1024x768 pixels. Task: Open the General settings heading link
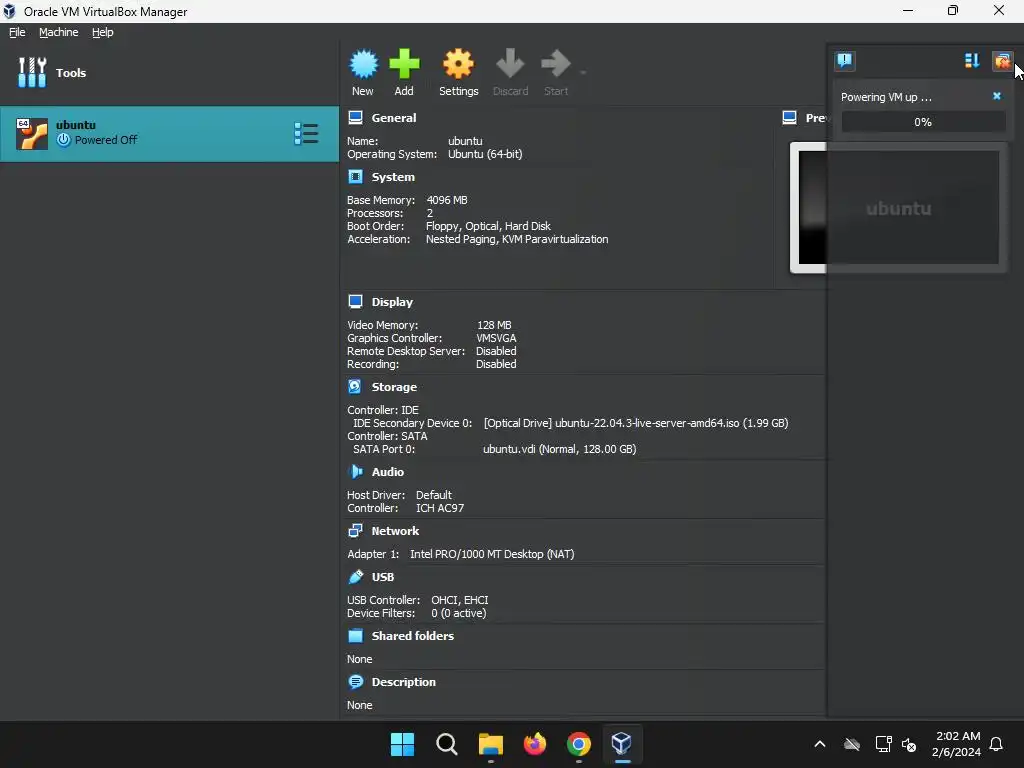[394, 118]
